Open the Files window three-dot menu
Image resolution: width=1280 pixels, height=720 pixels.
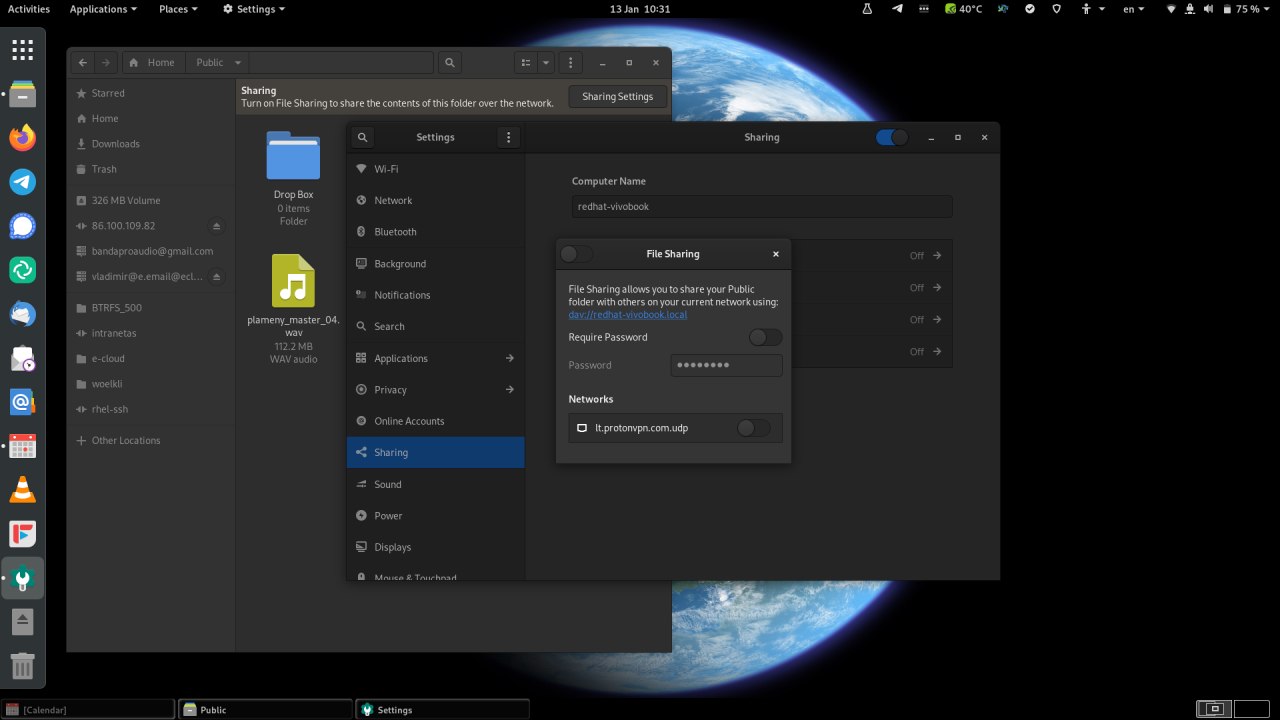coord(569,62)
